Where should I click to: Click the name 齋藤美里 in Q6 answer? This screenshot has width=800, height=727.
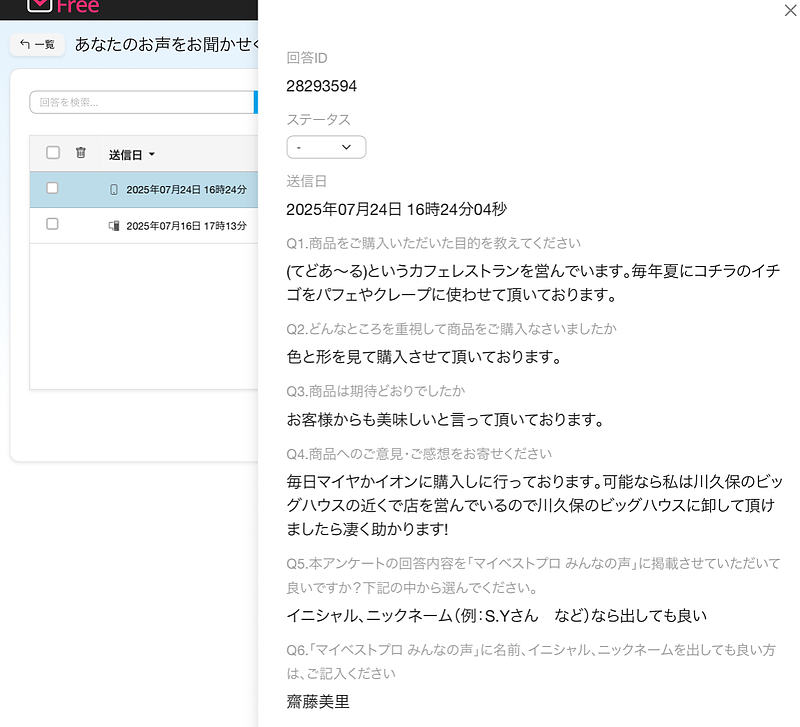318,702
